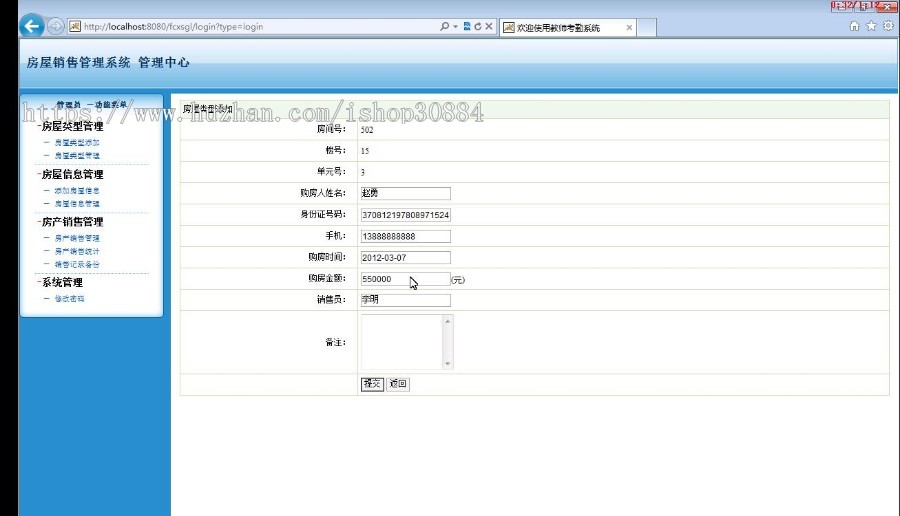
Task: Click the 手机 input field
Action: click(x=406, y=236)
